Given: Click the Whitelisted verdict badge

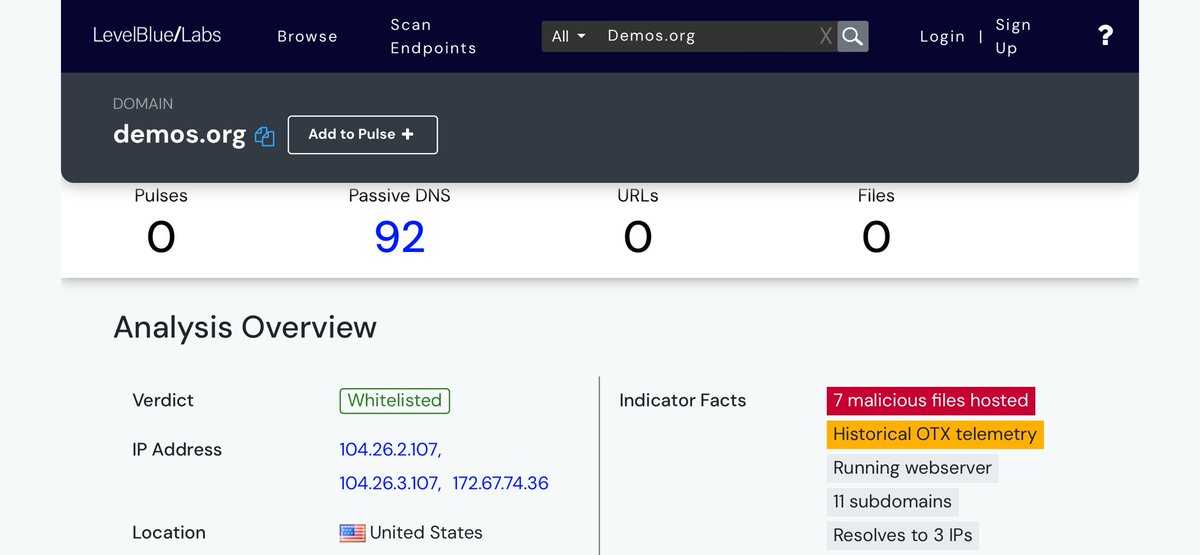Looking at the screenshot, I should coord(394,400).
